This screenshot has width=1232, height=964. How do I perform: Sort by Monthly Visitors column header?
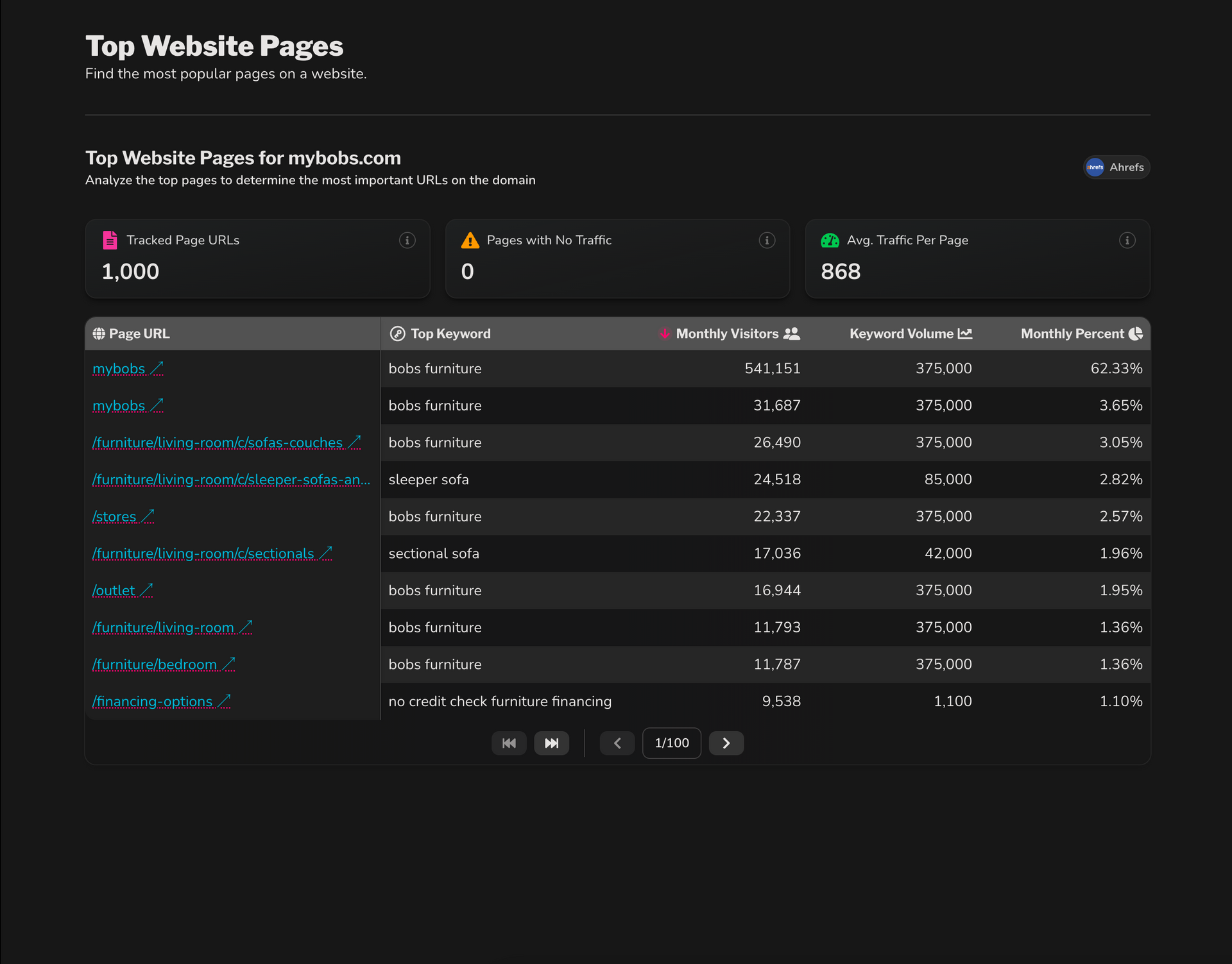click(x=730, y=334)
